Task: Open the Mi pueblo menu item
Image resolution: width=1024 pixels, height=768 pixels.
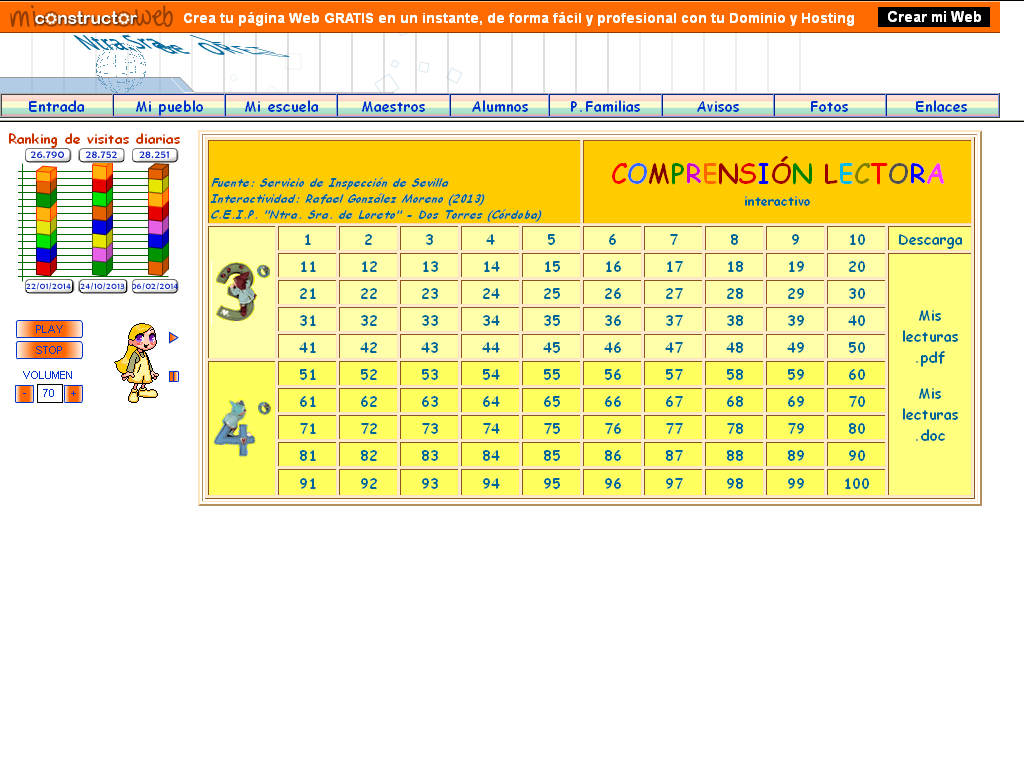Action: [x=169, y=106]
